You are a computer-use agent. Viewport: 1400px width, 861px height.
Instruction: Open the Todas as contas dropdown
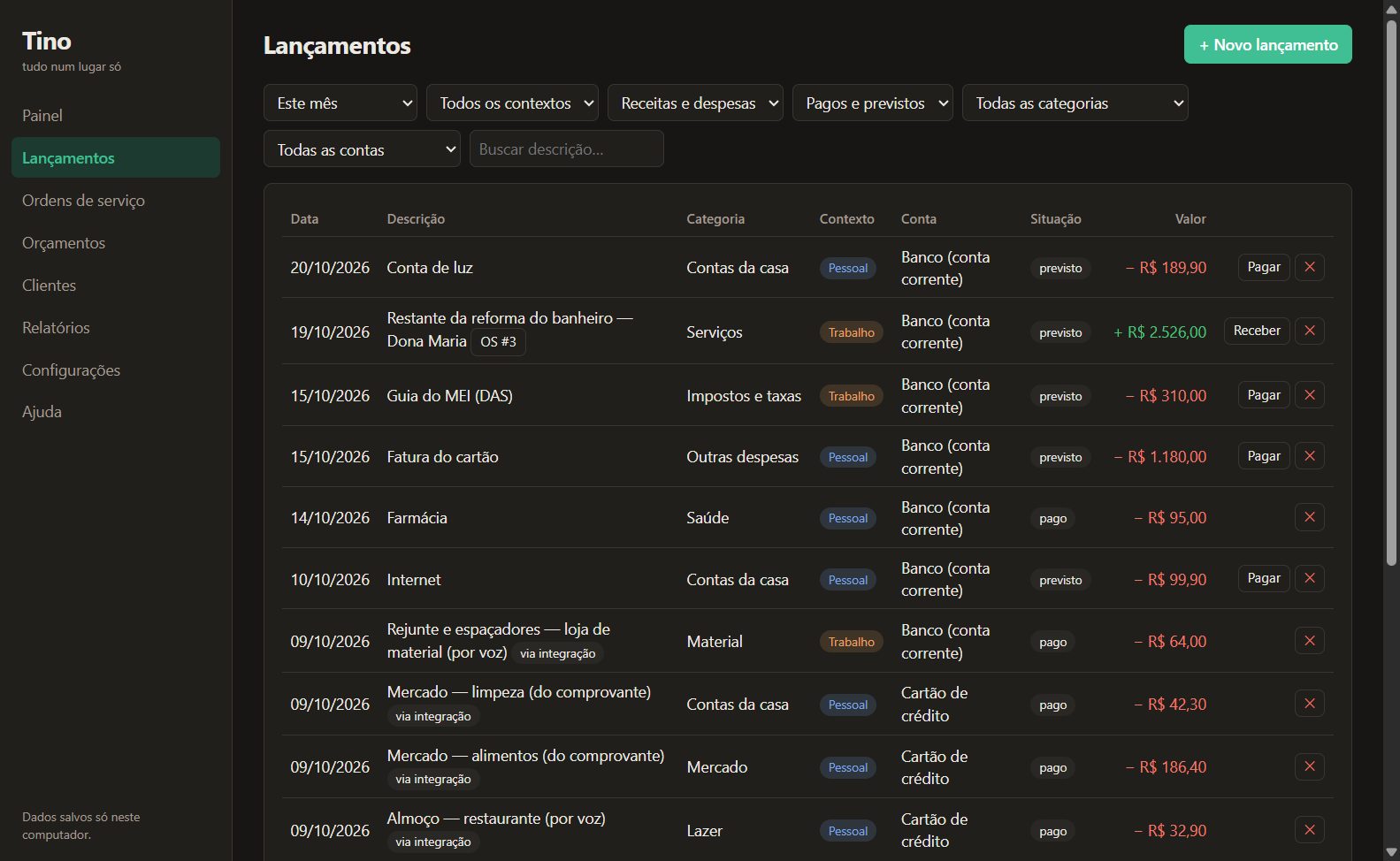(362, 149)
